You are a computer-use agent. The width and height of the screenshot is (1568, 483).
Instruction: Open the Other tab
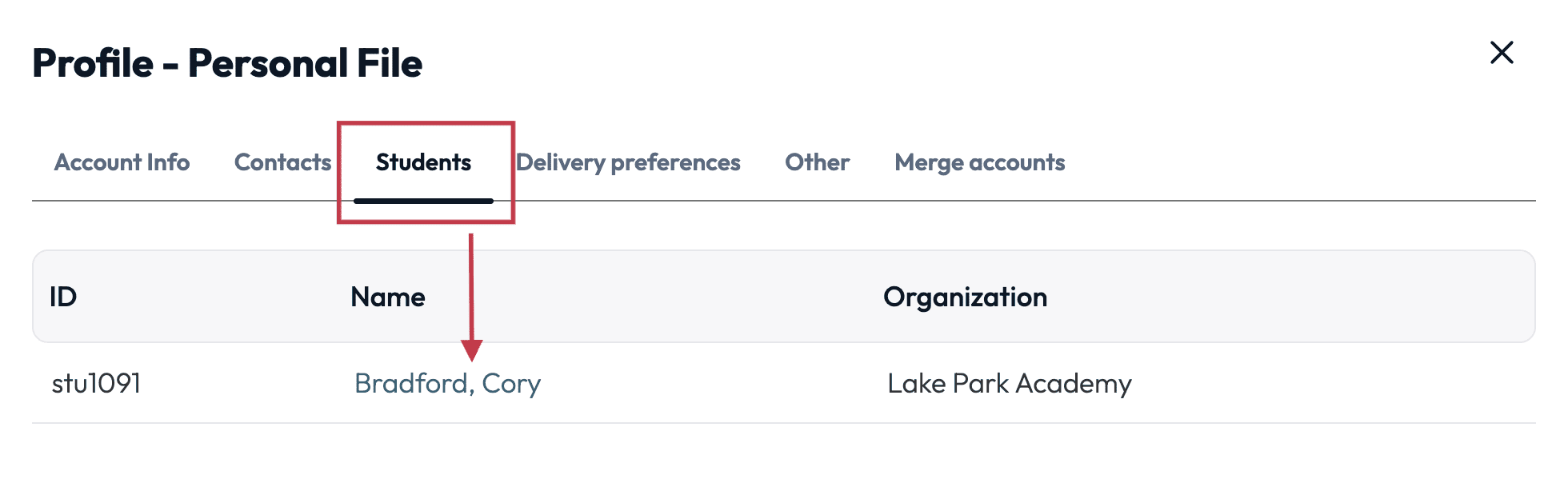pos(817,162)
